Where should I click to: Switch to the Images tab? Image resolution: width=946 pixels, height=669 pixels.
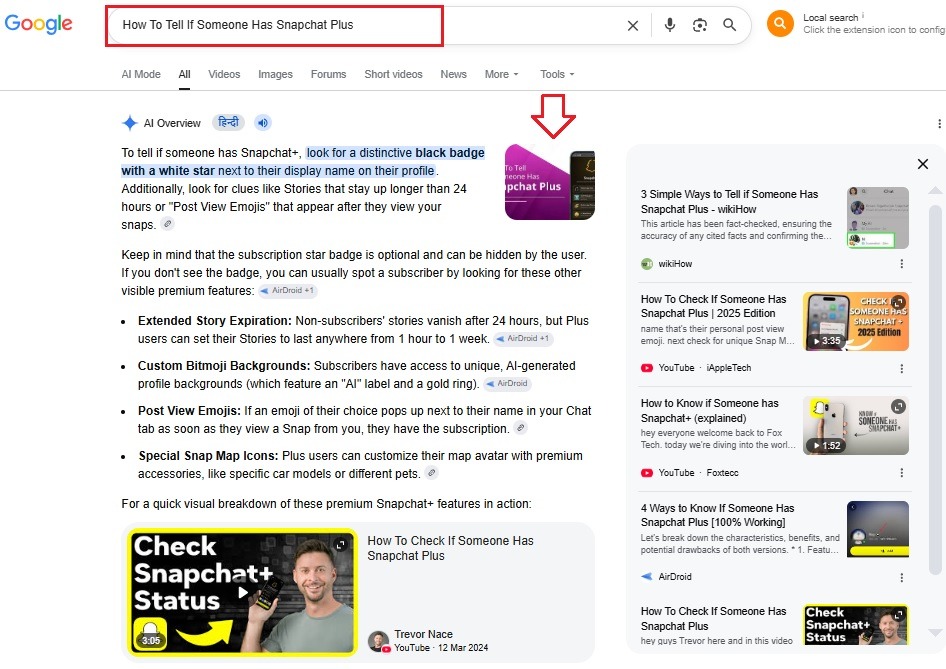point(275,74)
